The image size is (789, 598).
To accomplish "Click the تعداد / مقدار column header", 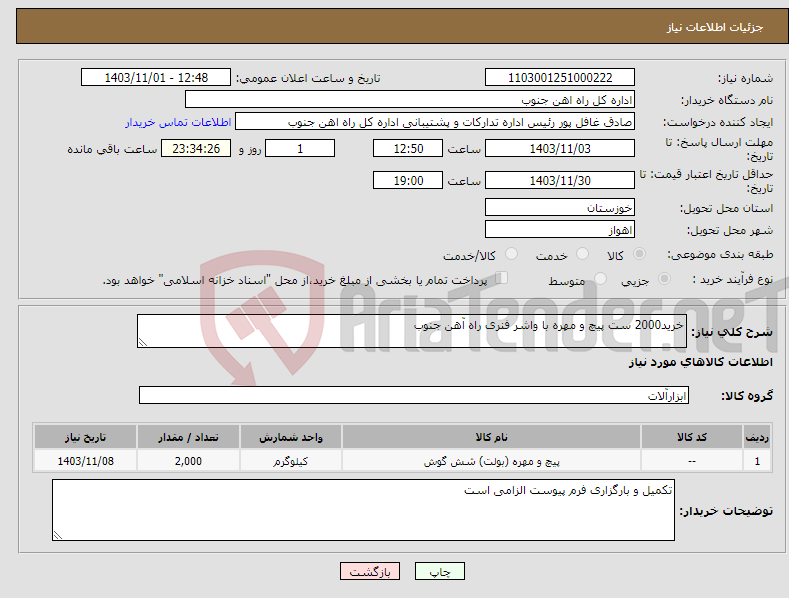I will tap(188, 436).
